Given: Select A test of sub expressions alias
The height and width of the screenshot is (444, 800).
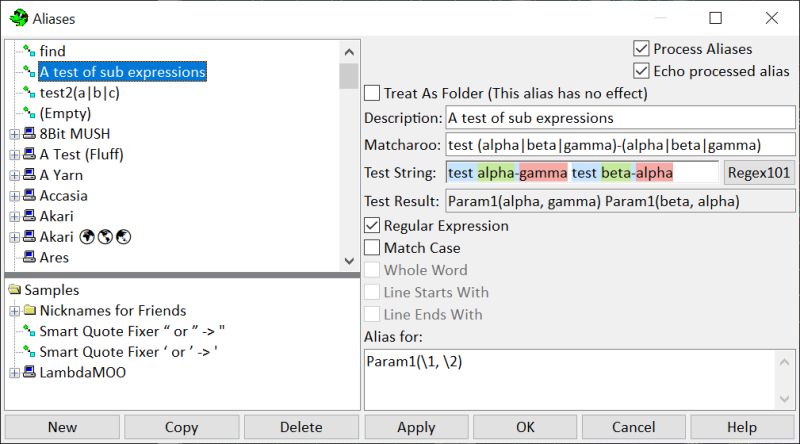Looking at the screenshot, I should pyautogui.click(x=122, y=72).
